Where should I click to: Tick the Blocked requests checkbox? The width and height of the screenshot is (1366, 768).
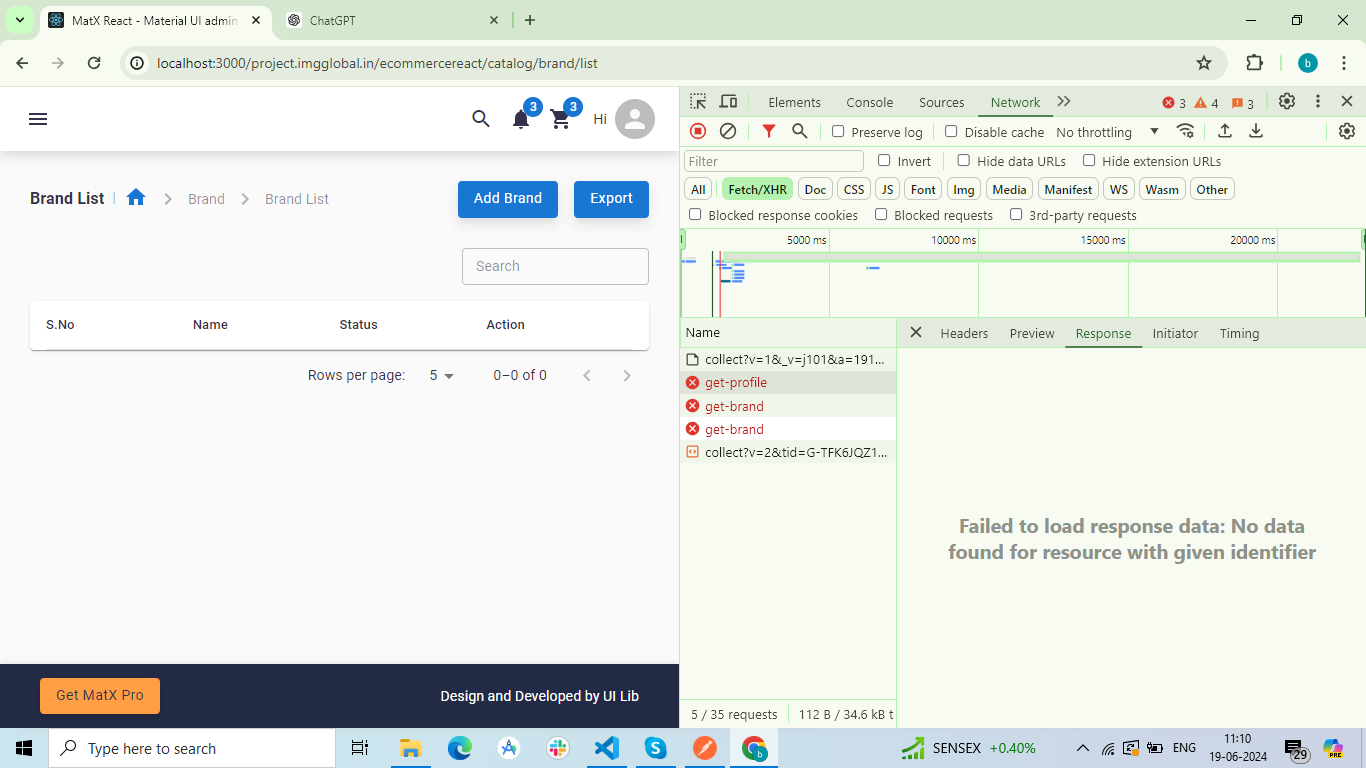881,215
